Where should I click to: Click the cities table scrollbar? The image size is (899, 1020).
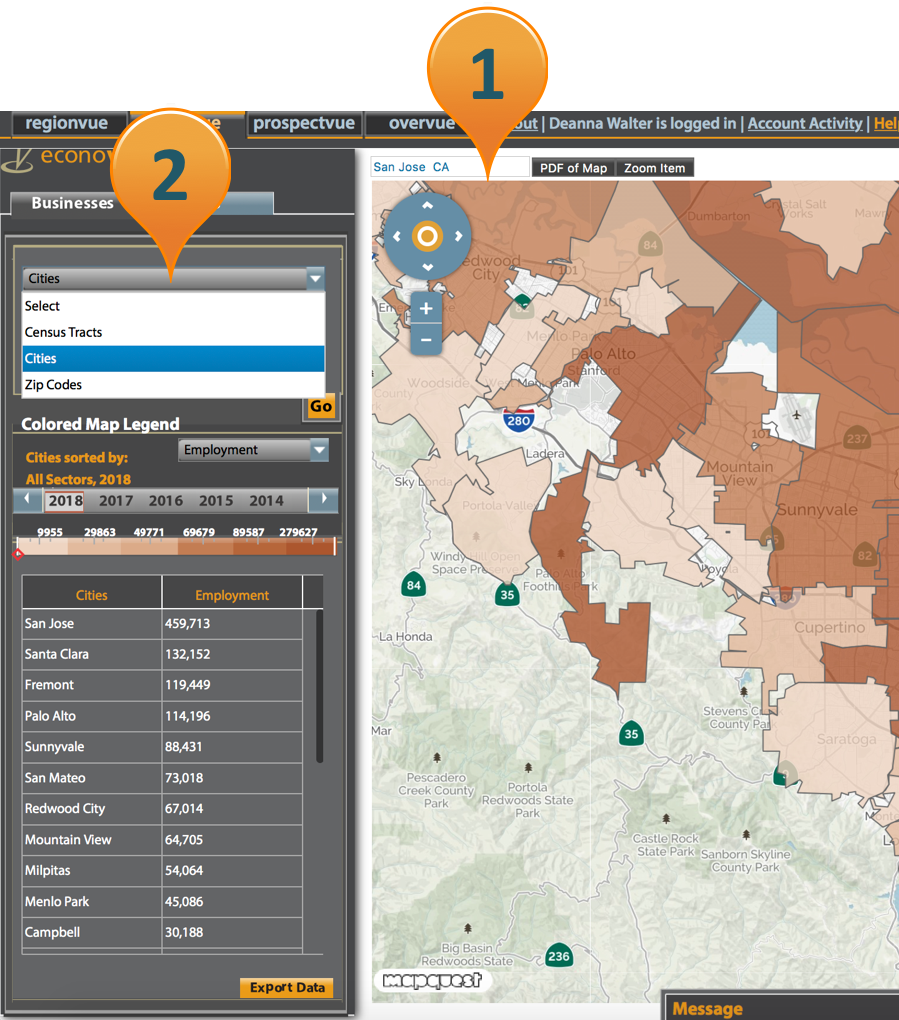pos(319,686)
